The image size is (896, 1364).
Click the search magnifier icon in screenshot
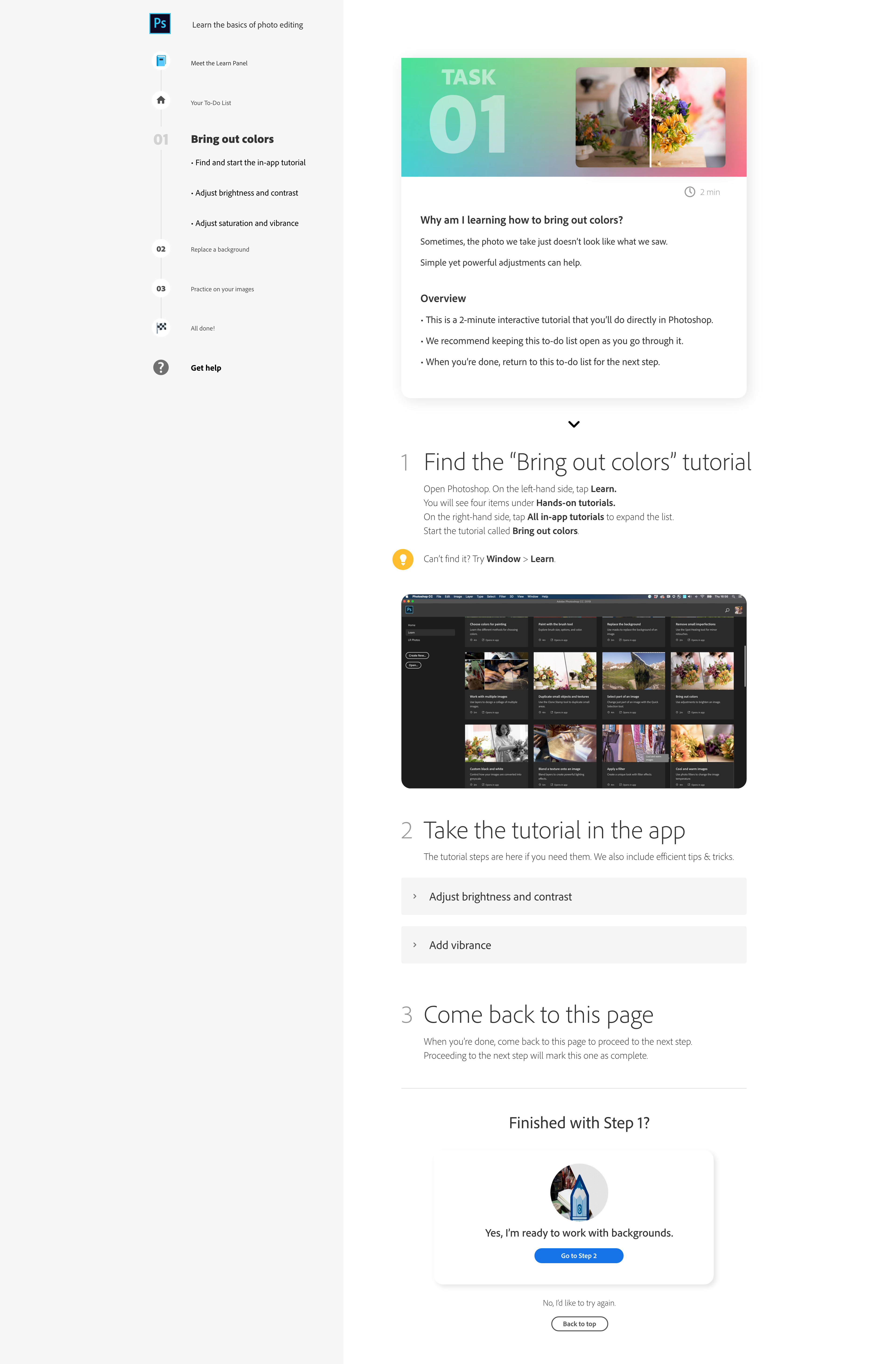(727, 610)
